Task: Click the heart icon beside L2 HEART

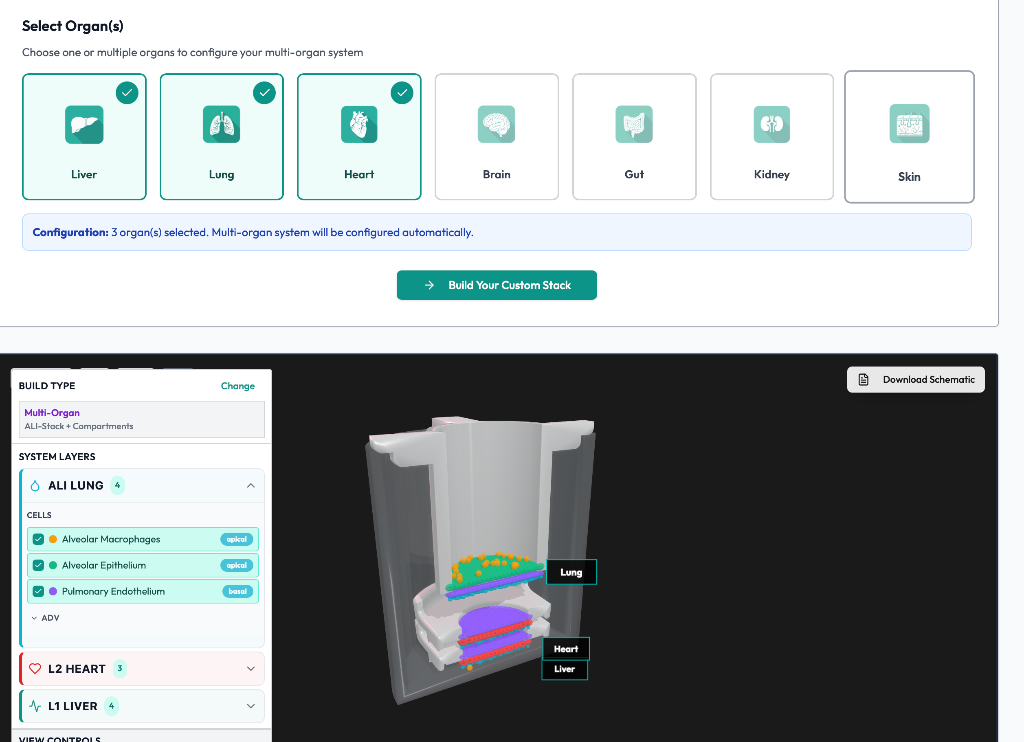Action: 35,669
